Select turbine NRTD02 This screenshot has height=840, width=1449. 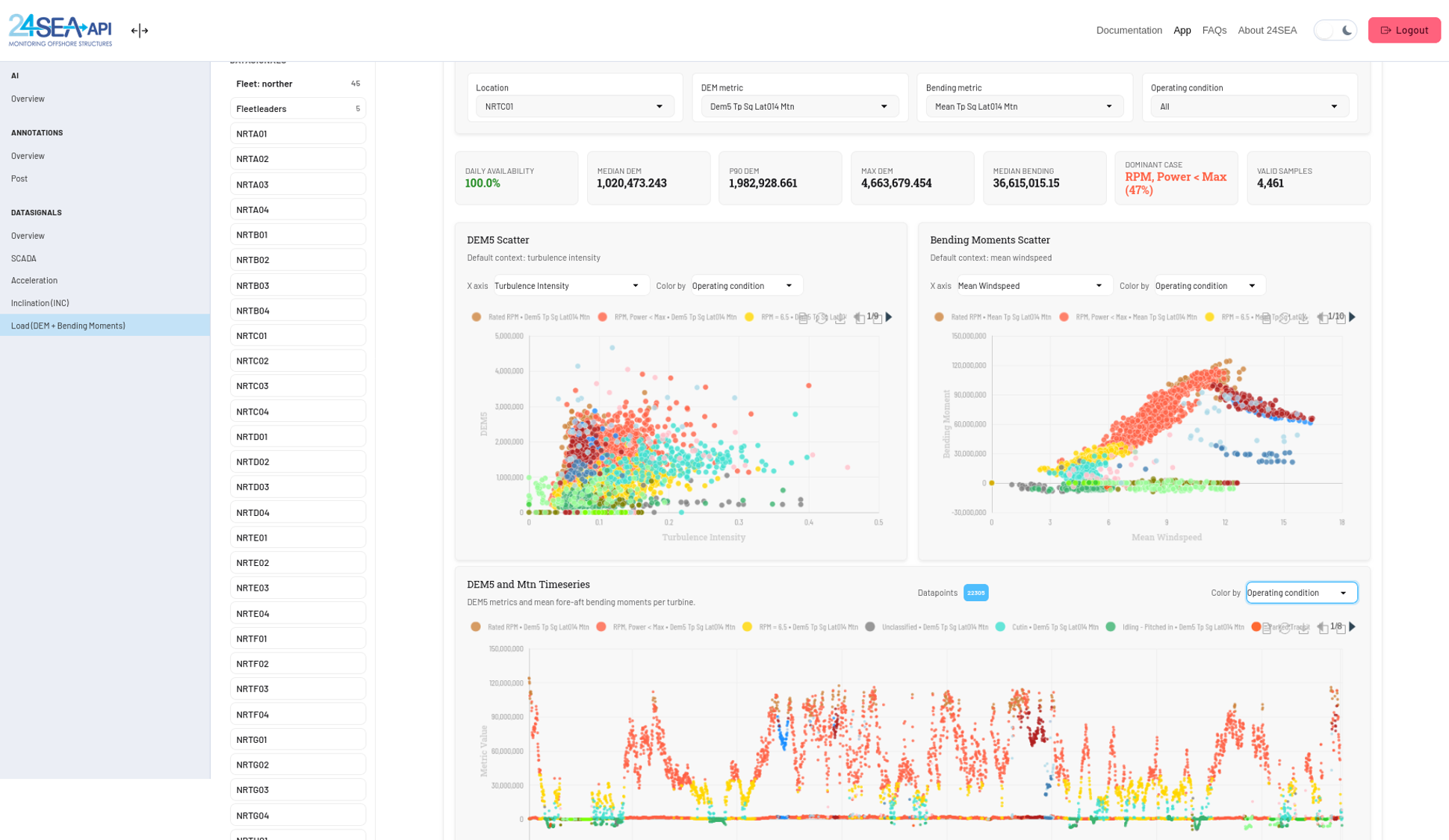[x=298, y=461]
